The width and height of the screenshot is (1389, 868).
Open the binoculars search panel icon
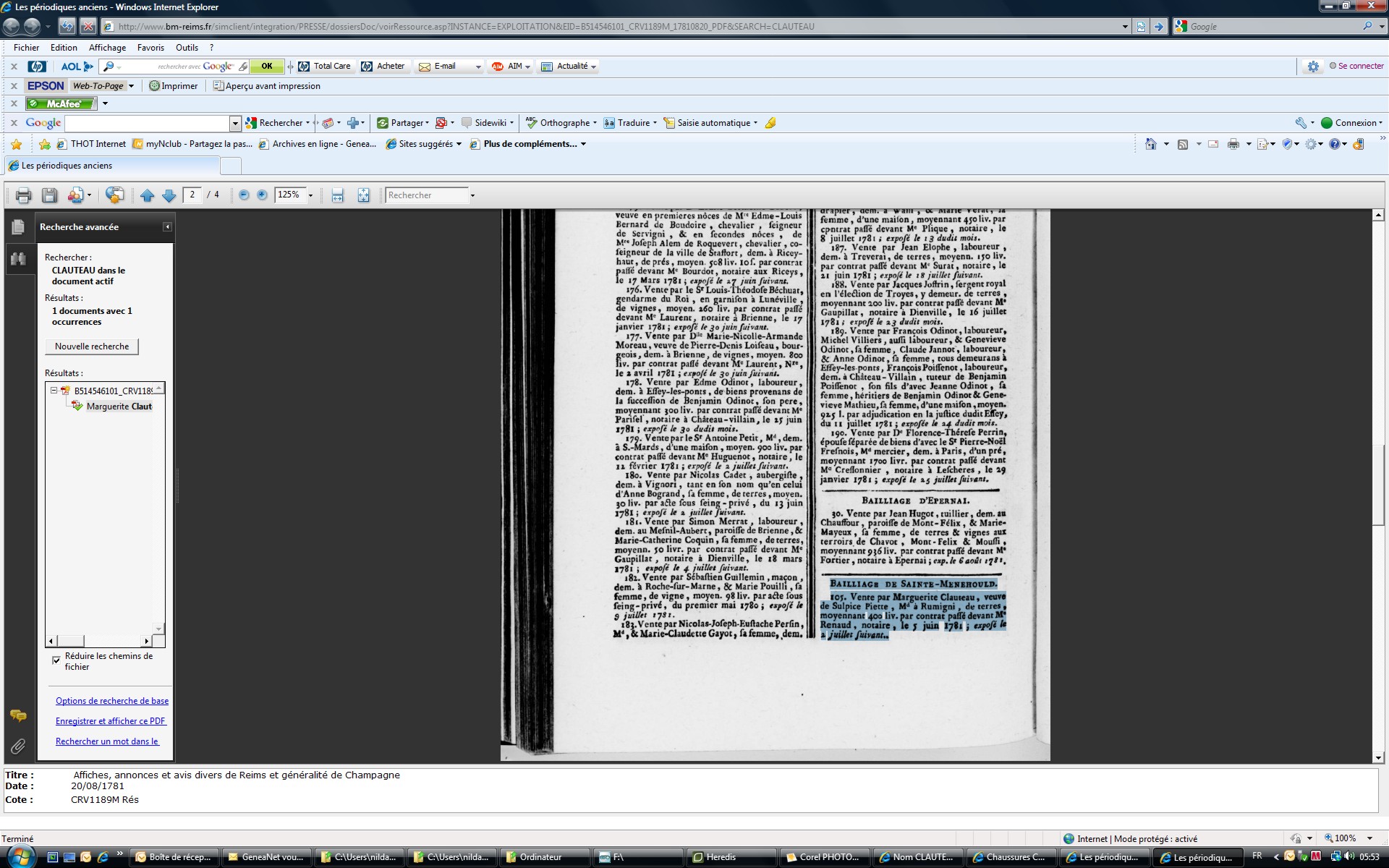click(x=18, y=259)
